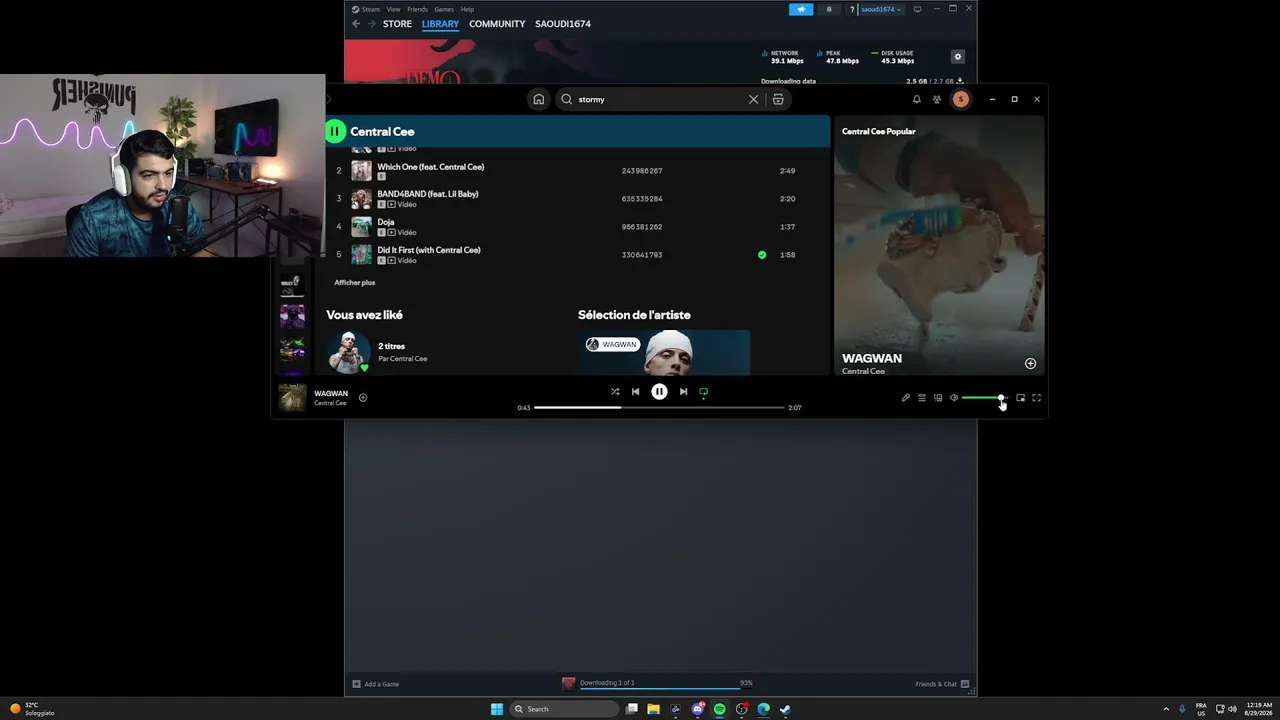Image resolution: width=1280 pixels, height=720 pixels.
Task: Go back in Steam navigation
Action: click(x=356, y=24)
